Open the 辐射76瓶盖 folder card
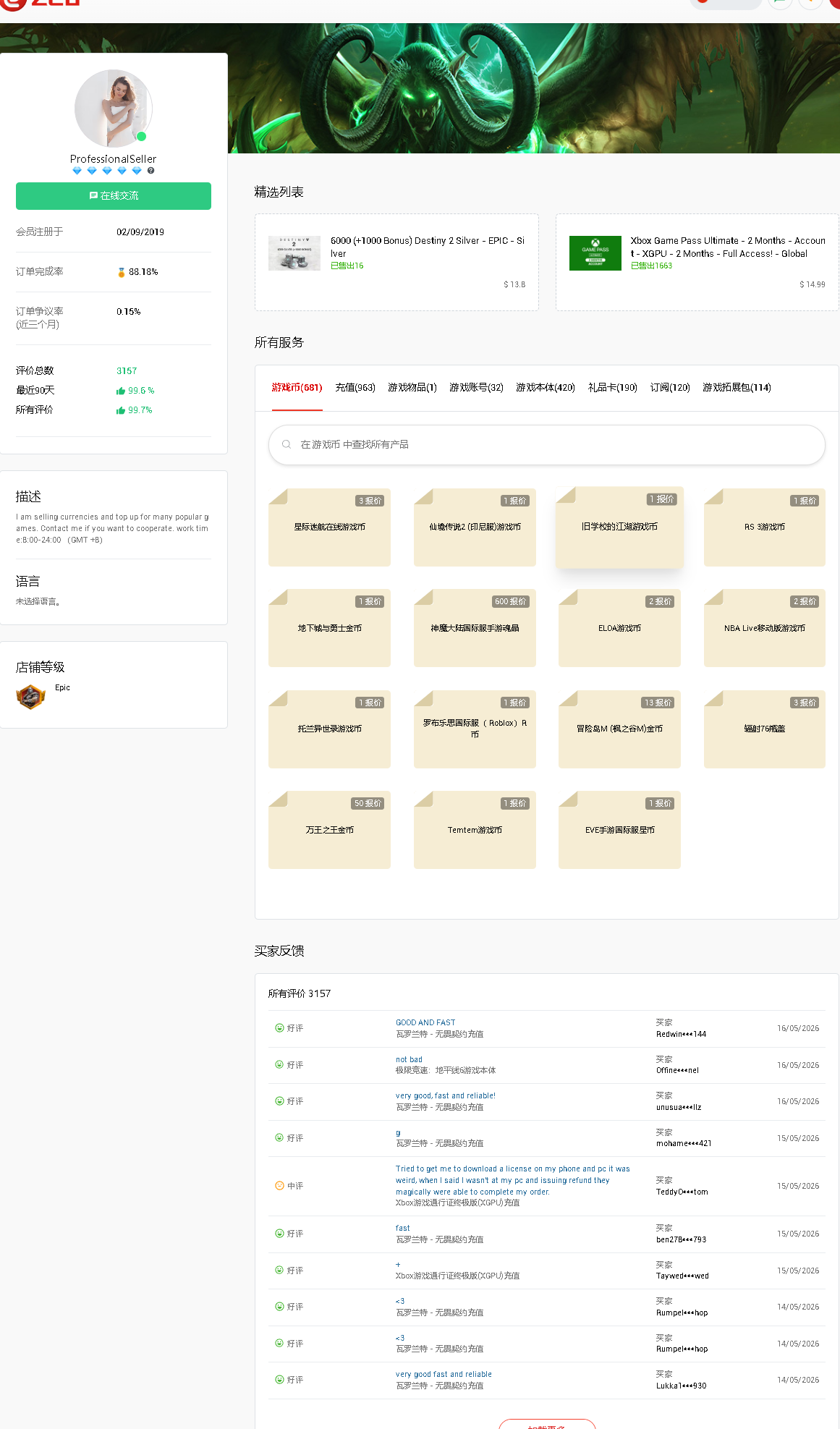Image resolution: width=840 pixels, height=1429 pixels. click(765, 729)
